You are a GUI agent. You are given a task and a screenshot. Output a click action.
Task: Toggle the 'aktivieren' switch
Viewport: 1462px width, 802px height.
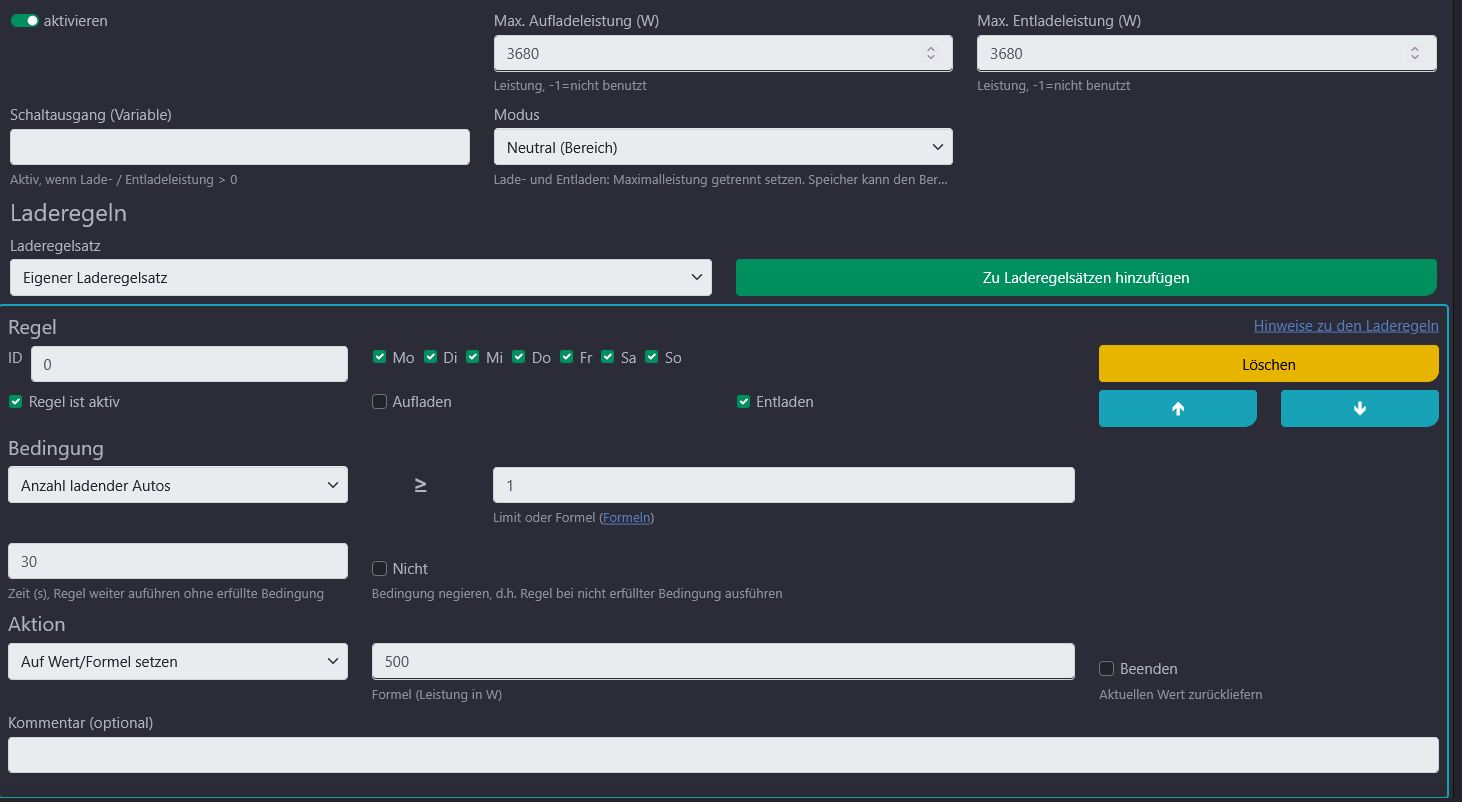click(25, 21)
